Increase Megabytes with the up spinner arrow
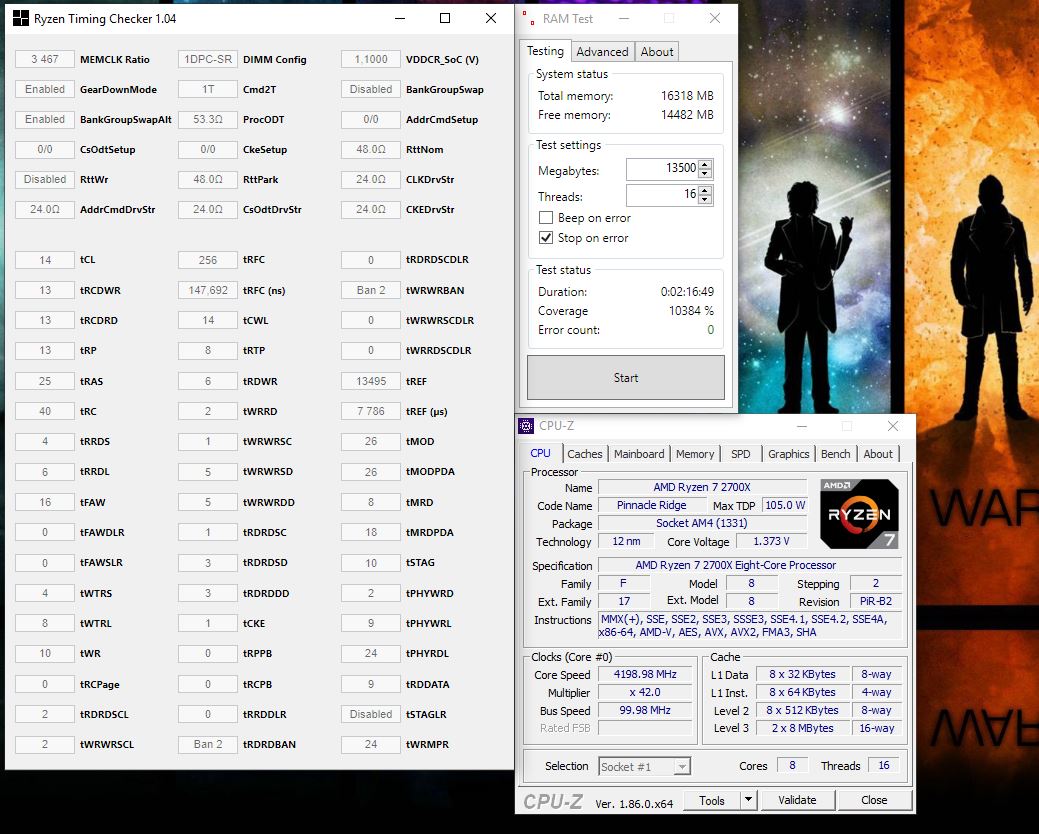This screenshot has height=834, width=1039. click(705, 164)
